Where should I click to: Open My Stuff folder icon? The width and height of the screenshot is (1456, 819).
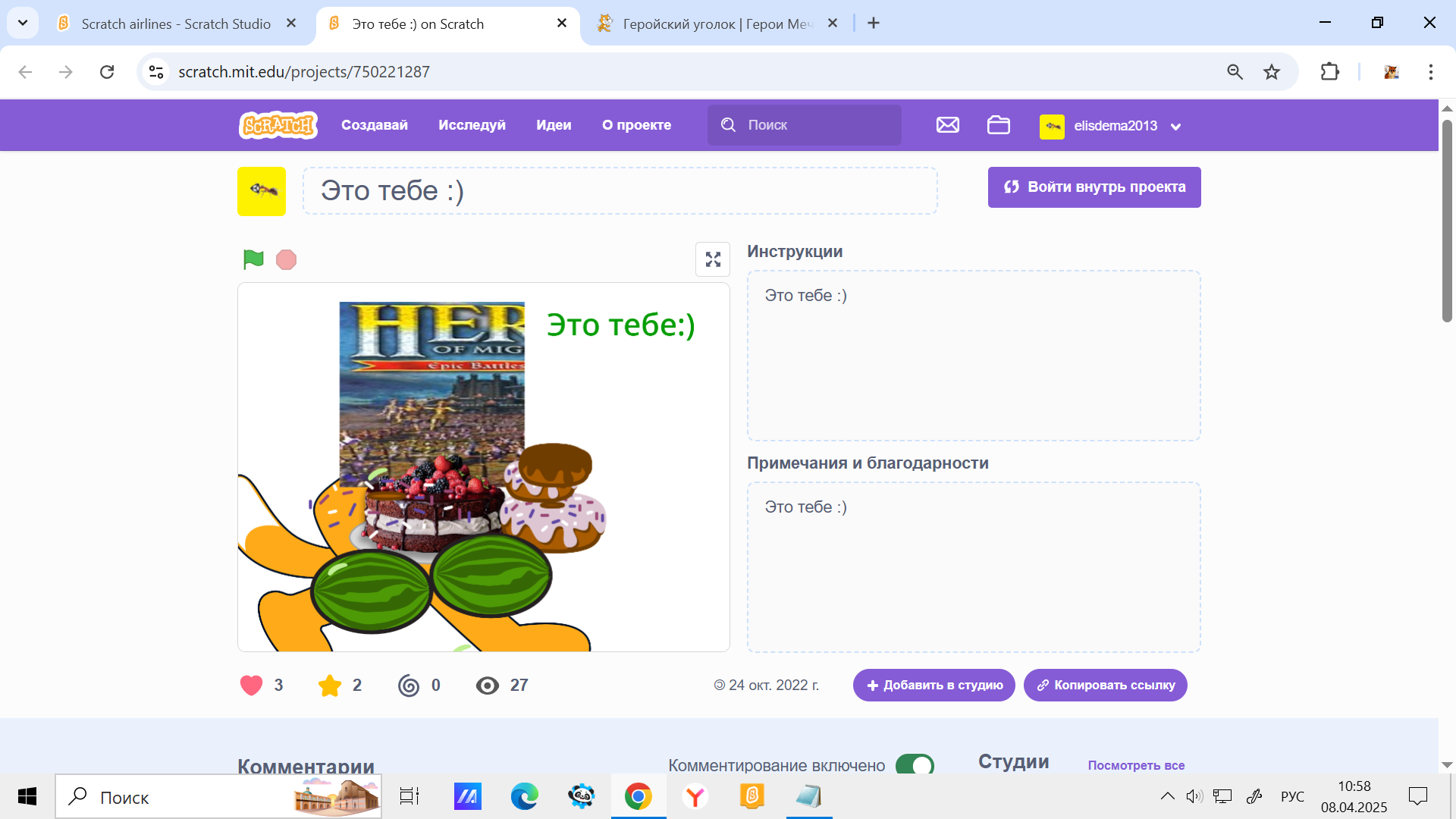[998, 125]
